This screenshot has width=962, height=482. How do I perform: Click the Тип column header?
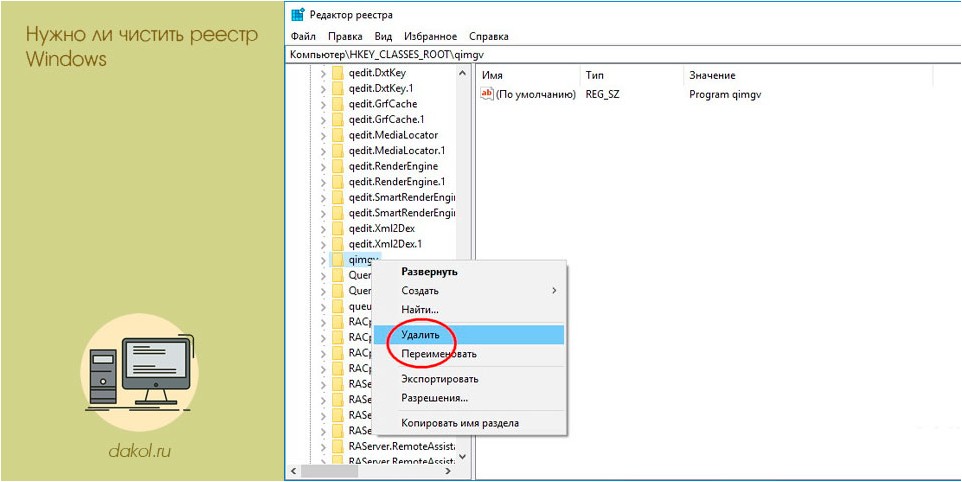pyautogui.click(x=631, y=75)
